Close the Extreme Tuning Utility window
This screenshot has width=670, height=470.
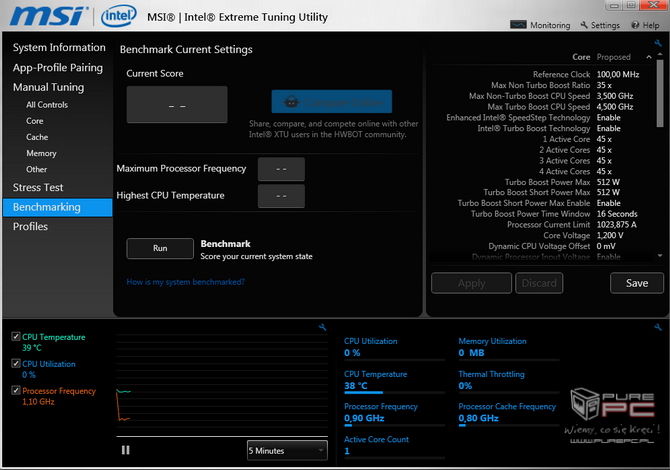(654, 5)
